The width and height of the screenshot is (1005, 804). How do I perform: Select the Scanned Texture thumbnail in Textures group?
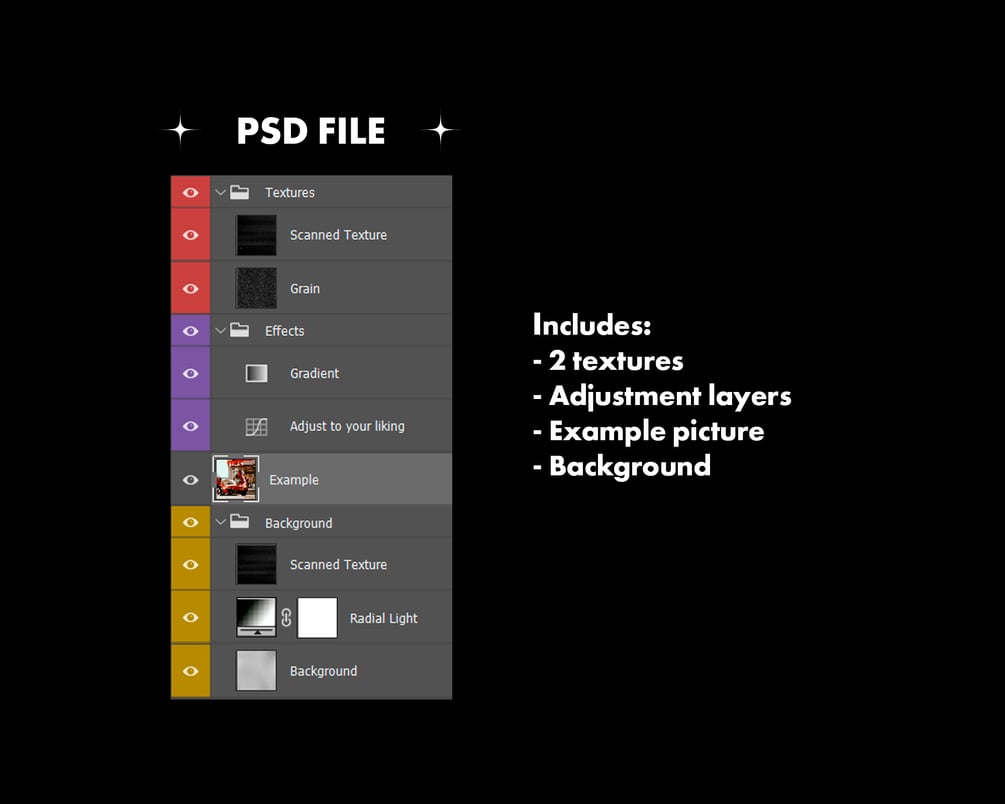click(256, 235)
